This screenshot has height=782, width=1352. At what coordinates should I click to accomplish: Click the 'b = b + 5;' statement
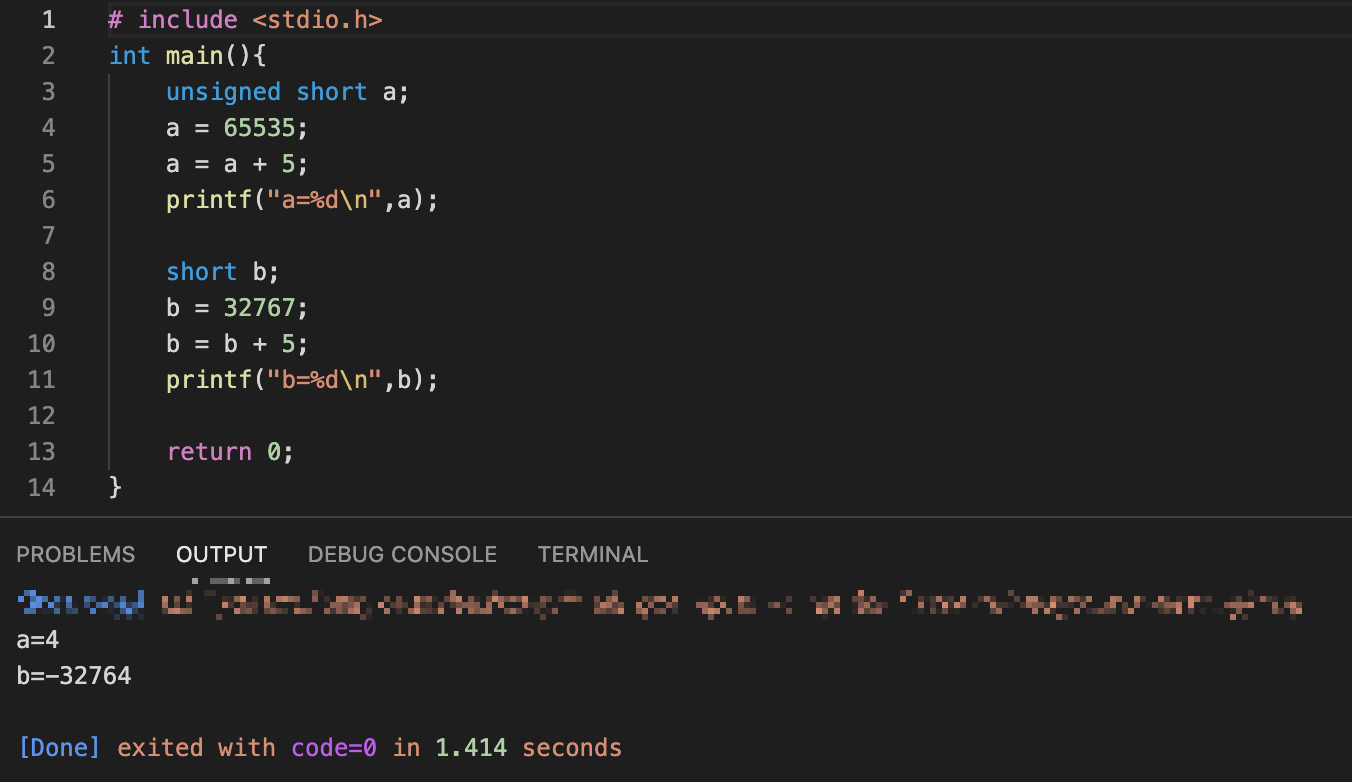[x=238, y=344]
